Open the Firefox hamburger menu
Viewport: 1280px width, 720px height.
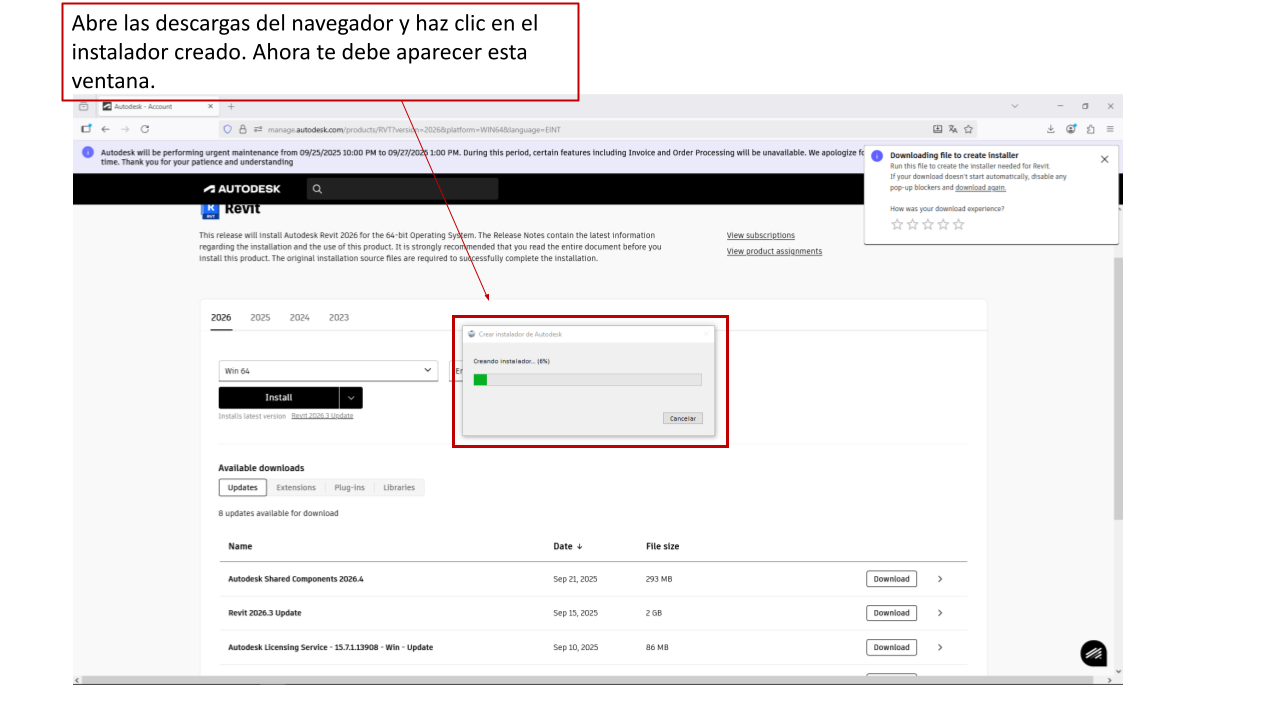click(1110, 129)
